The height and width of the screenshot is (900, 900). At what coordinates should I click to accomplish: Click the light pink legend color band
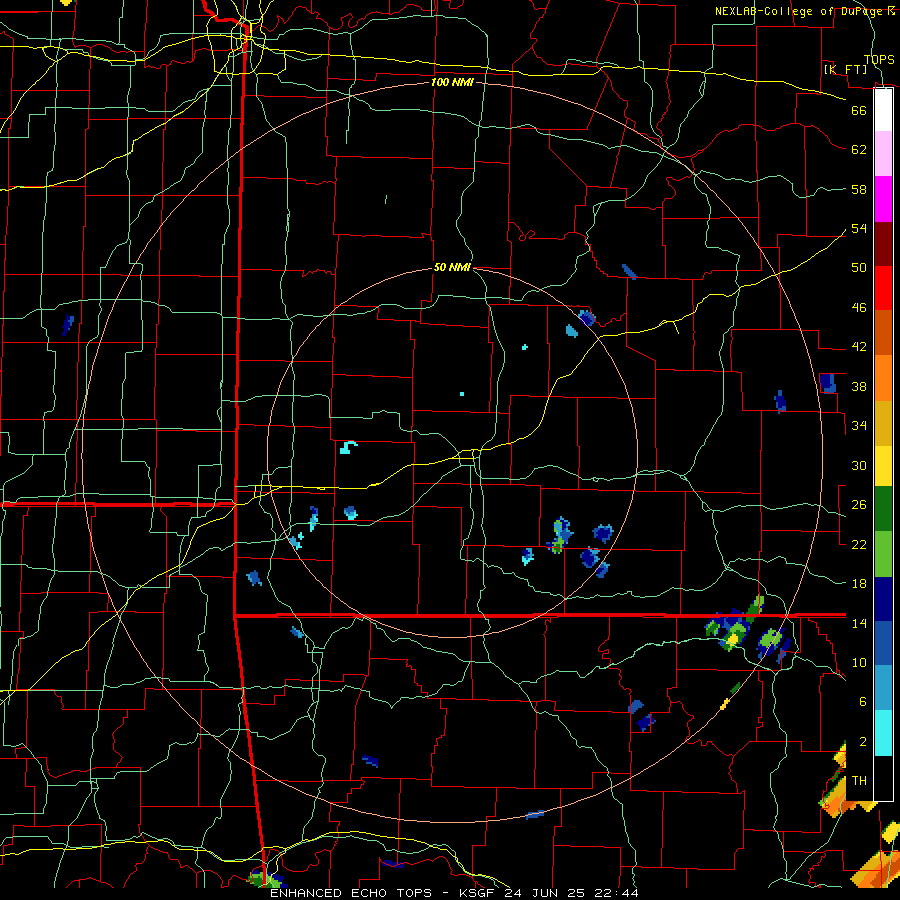[x=883, y=154]
